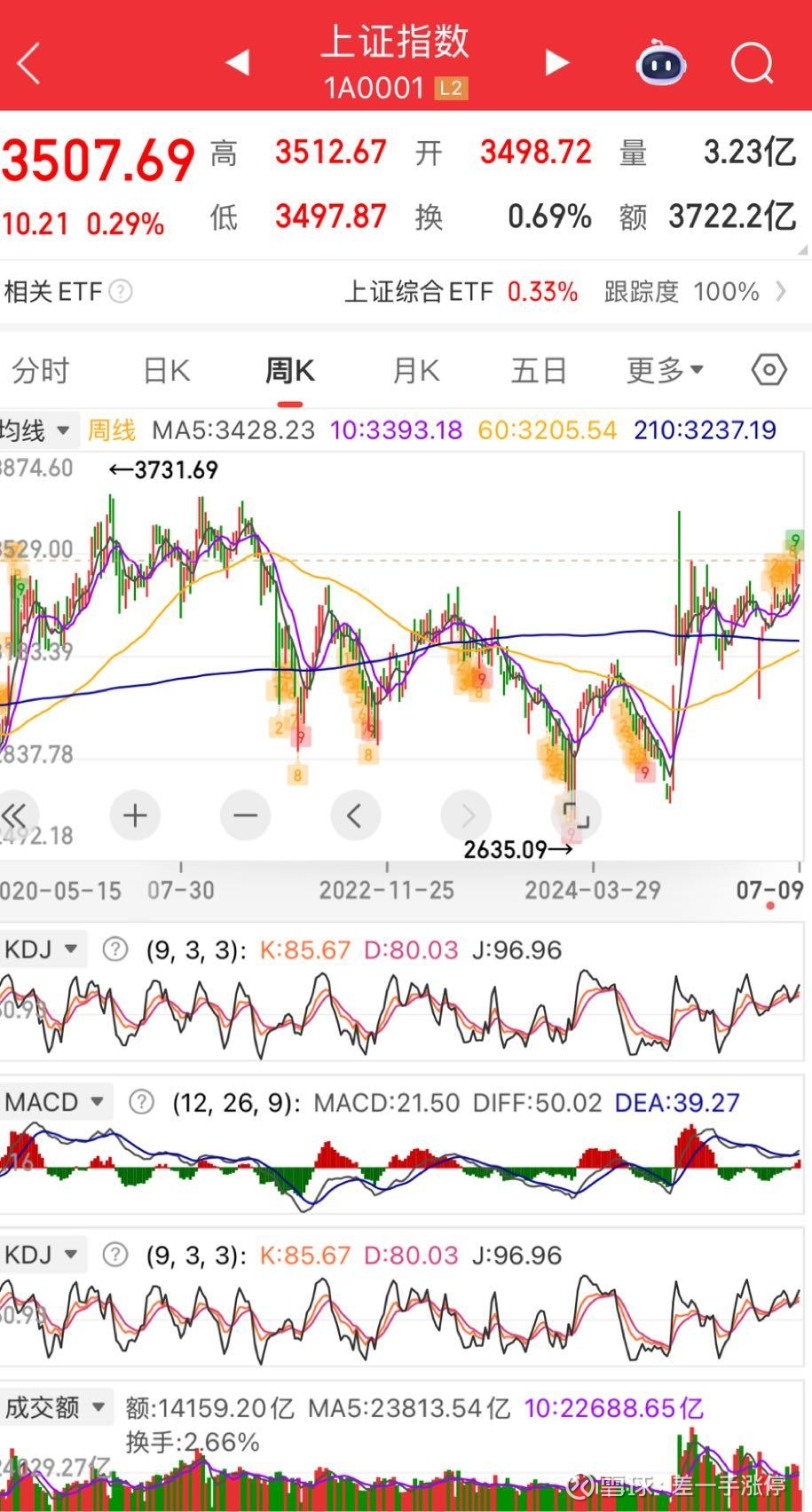Screen dimensions: 812x1512
Task: Tap the ETF change 0.33%
Action: point(543,292)
